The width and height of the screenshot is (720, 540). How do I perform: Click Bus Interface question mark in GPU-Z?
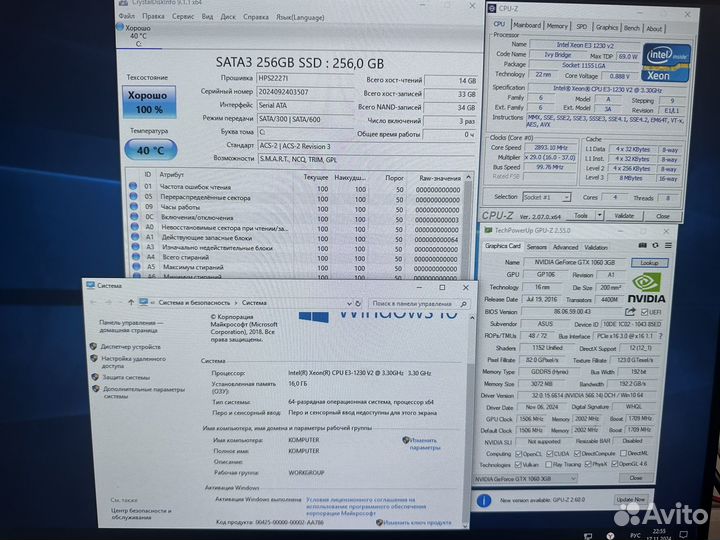[661, 336]
